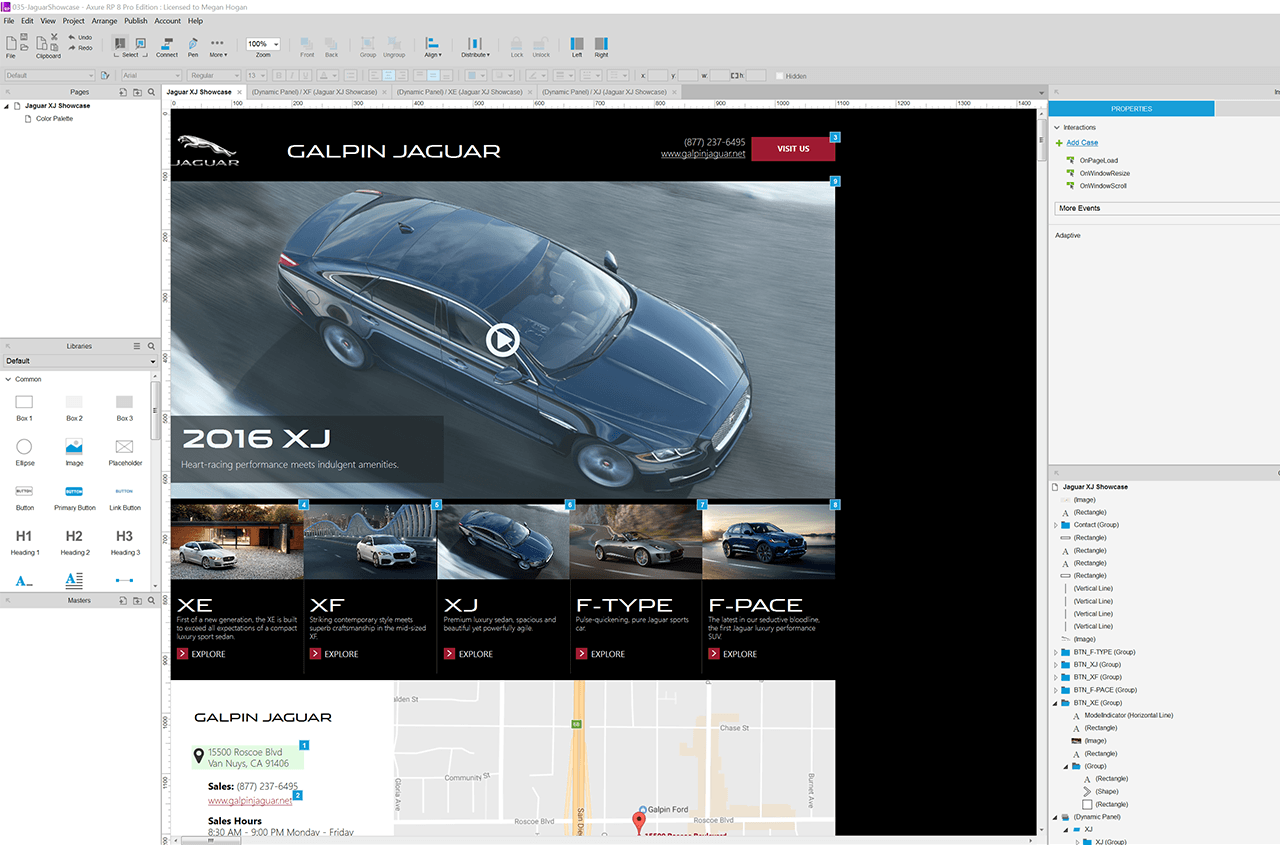The height and width of the screenshot is (845, 1280).
Task: Collapse the Jaguar XJ Showcase page tree
Action: coord(7,106)
